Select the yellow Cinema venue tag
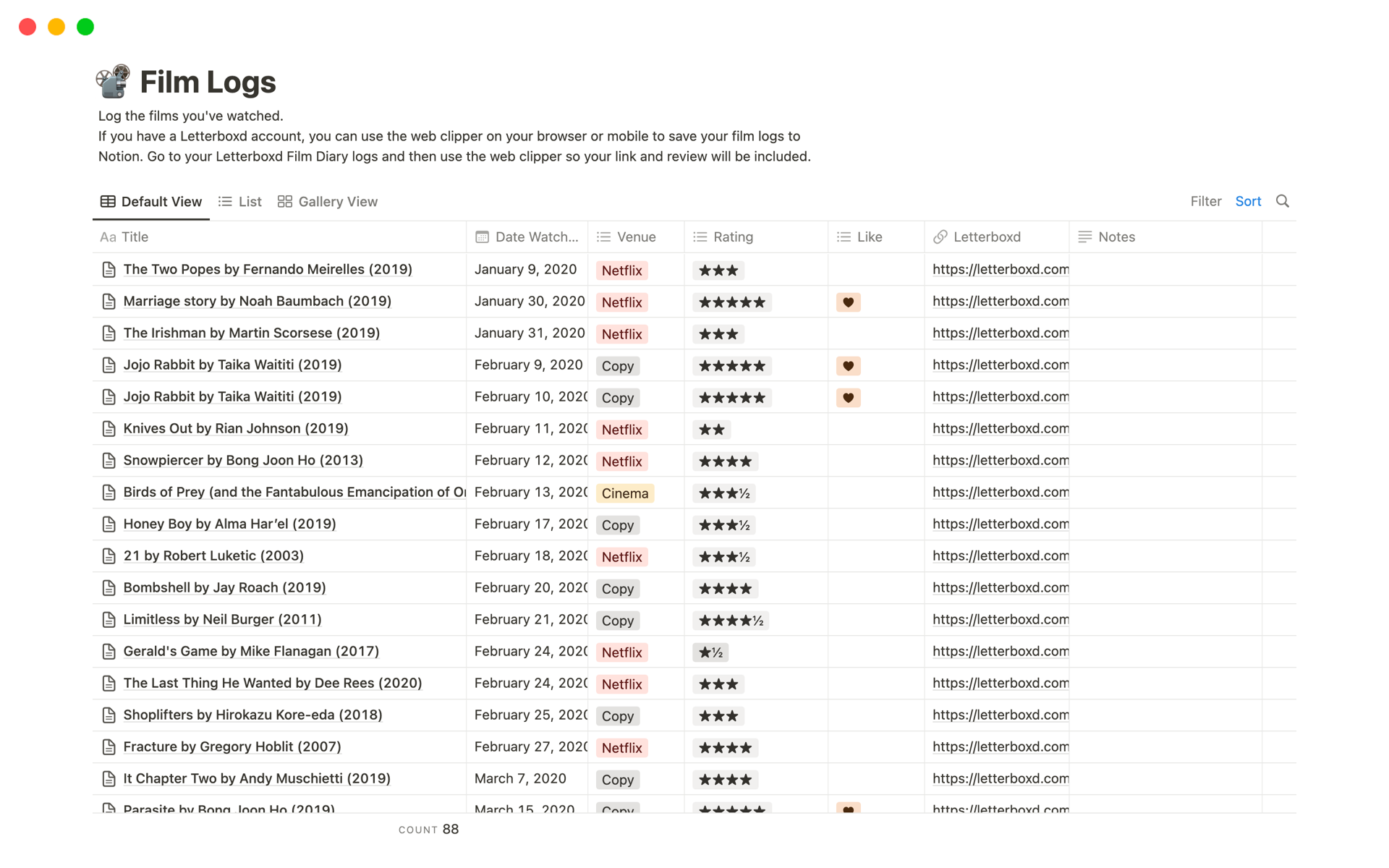This screenshot has height=868, width=1389. click(x=624, y=493)
